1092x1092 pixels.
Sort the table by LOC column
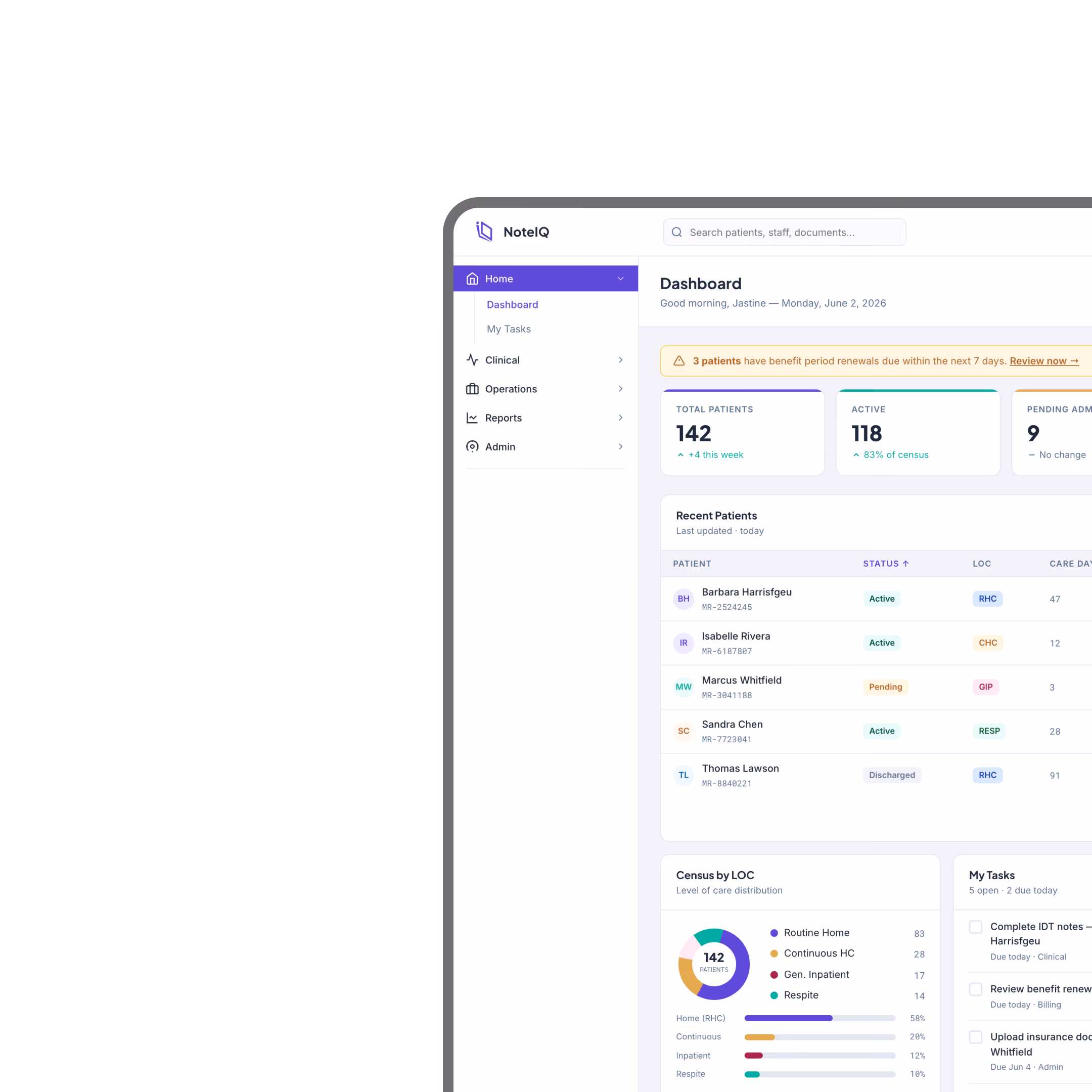tap(982, 564)
